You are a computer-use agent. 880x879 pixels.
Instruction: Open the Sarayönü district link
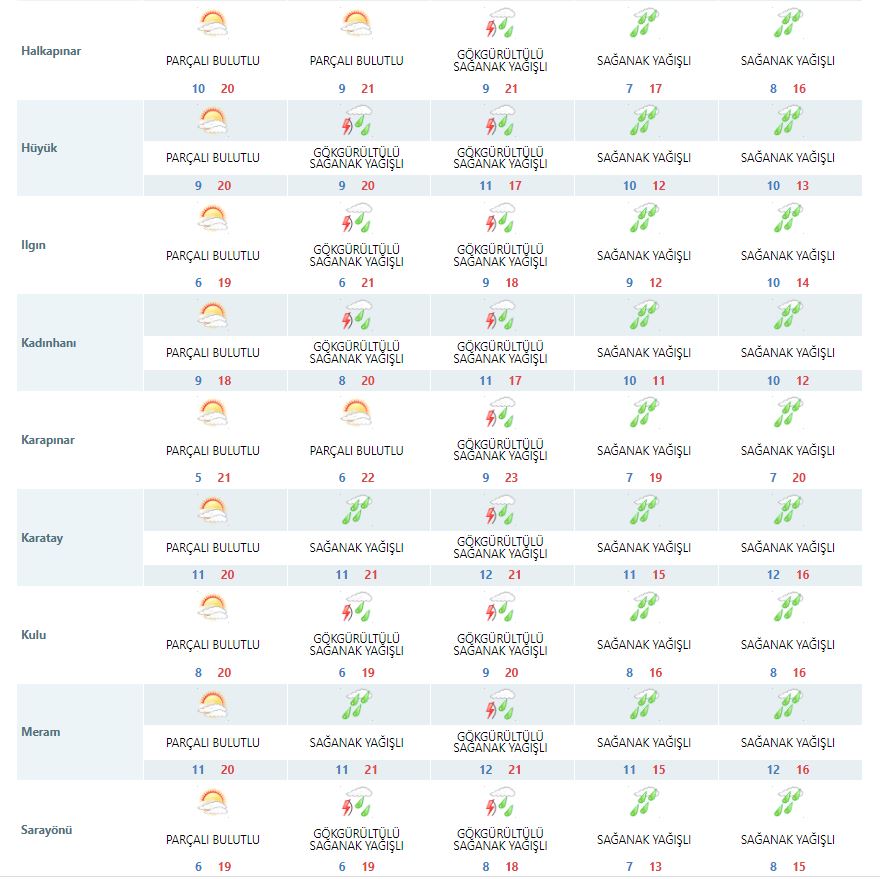pos(47,830)
